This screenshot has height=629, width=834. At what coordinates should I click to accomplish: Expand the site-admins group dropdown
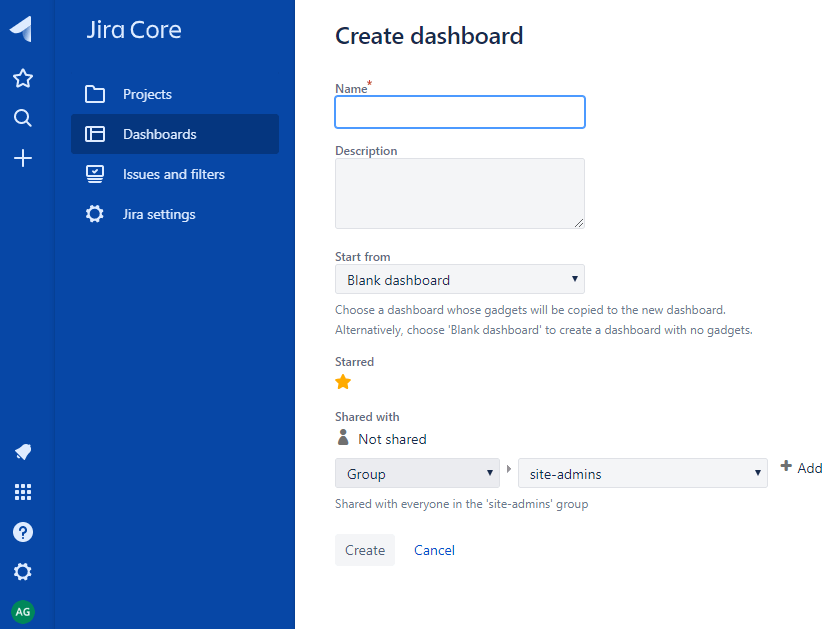pos(642,474)
